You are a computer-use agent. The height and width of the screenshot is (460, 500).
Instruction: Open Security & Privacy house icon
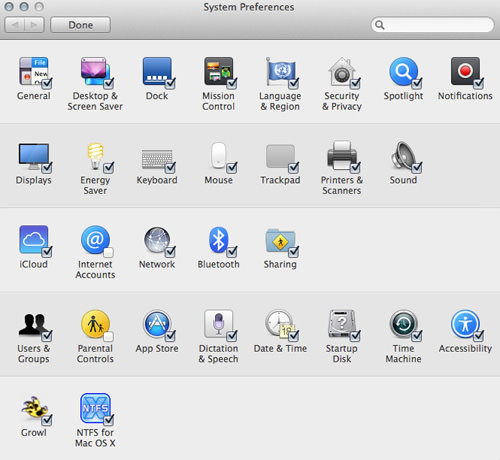point(342,71)
